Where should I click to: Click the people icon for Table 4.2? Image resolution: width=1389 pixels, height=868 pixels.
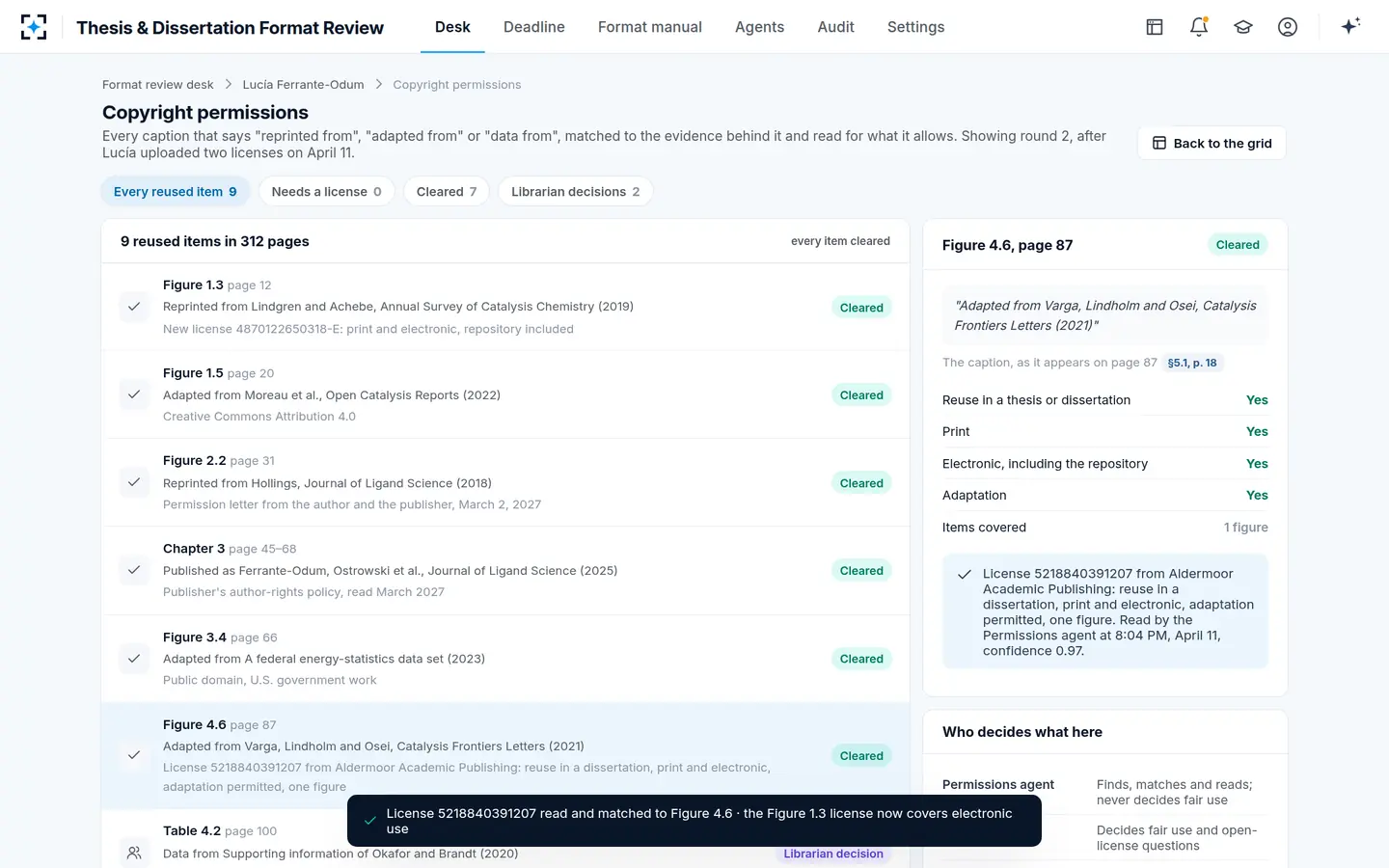(134, 853)
